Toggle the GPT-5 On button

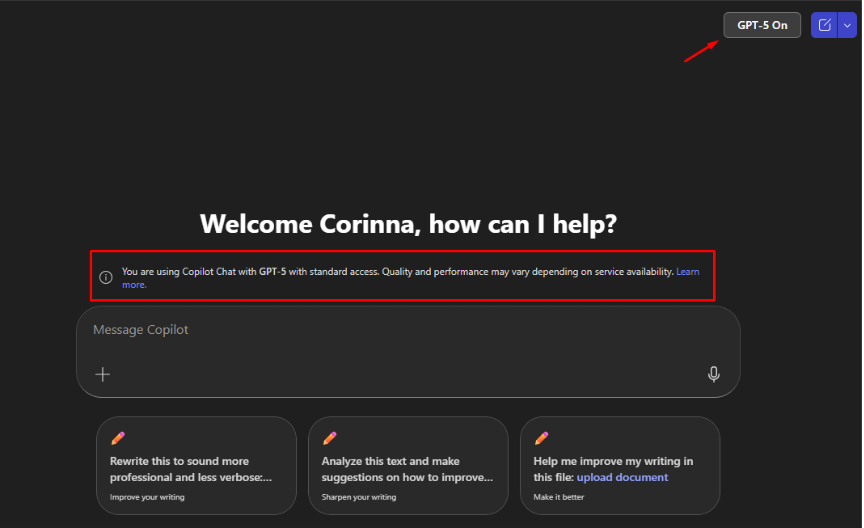coord(762,25)
